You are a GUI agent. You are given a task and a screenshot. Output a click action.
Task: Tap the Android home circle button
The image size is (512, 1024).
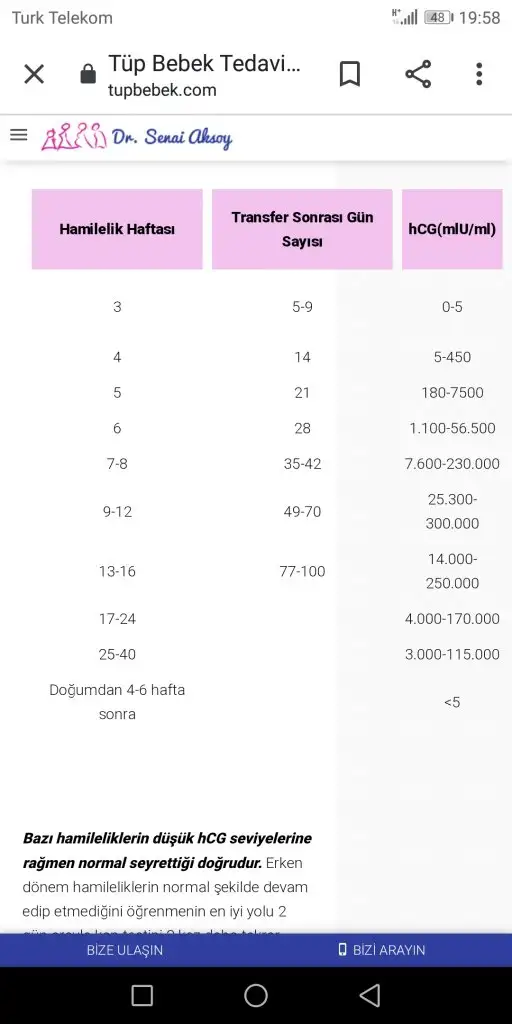click(256, 995)
